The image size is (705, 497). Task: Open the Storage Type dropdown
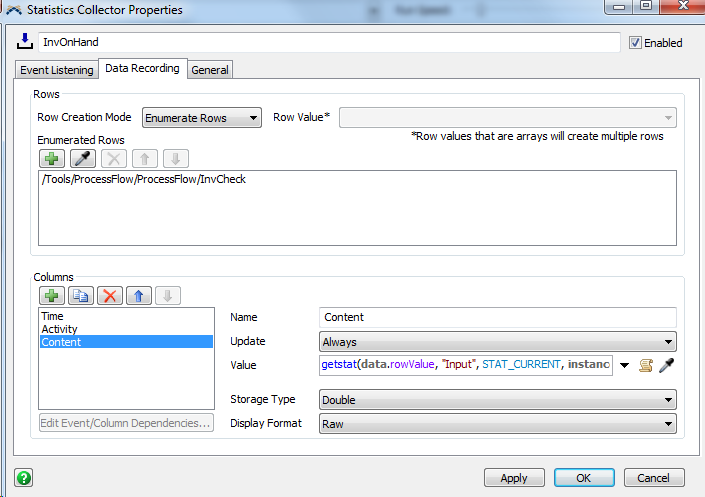point(497,400)
